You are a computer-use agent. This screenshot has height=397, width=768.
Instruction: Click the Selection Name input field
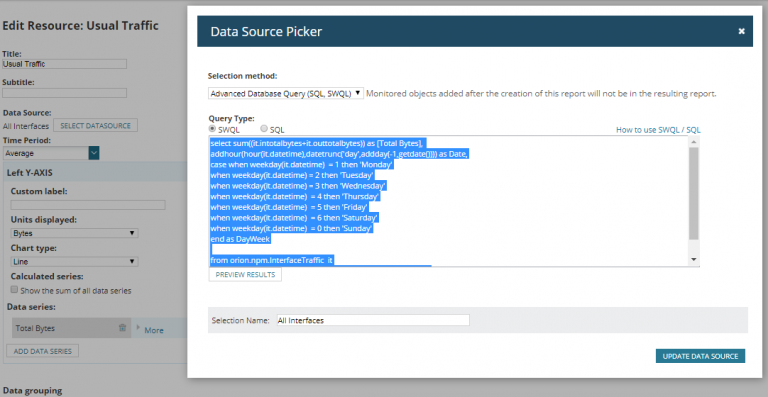click(x=373, y=320)
